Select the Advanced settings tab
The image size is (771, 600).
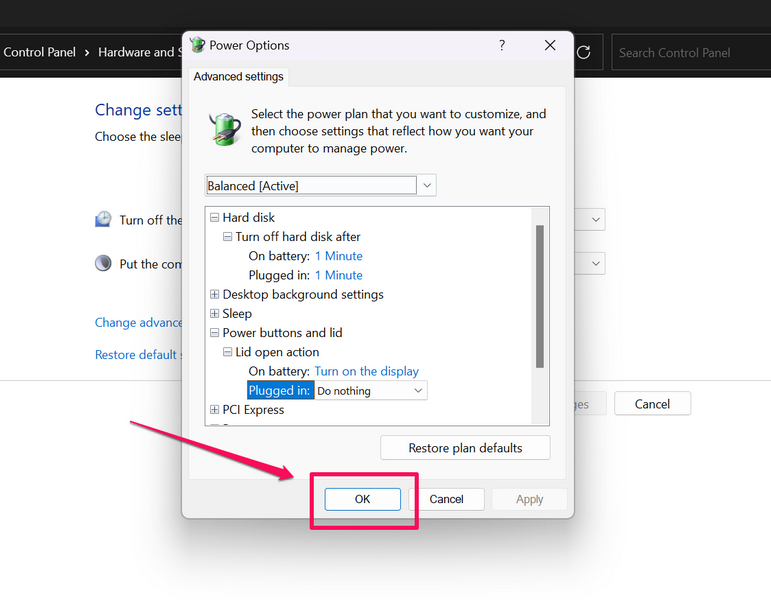point(238,76)
